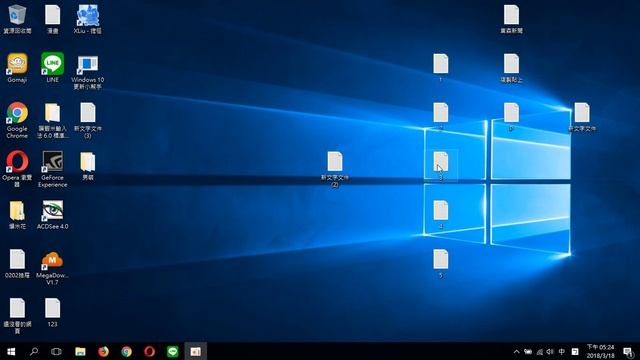Select the GeForce Experience desktop shortcut
The image size is (640, 360).
click(x=52, y=169)
